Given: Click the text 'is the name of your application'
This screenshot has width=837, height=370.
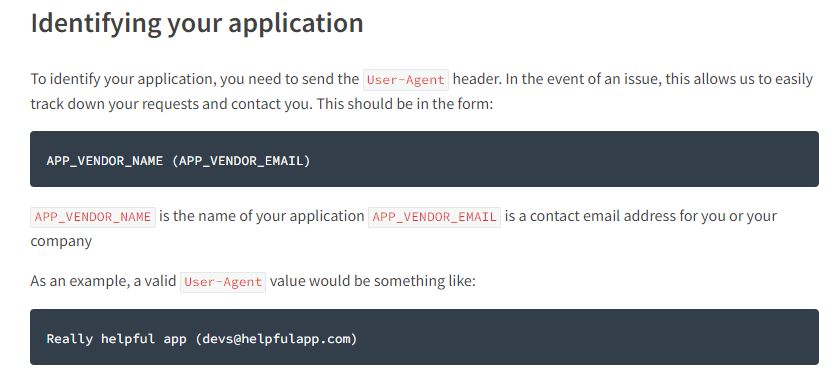Looking at the screenshot, I should click(x=262, y=216).
